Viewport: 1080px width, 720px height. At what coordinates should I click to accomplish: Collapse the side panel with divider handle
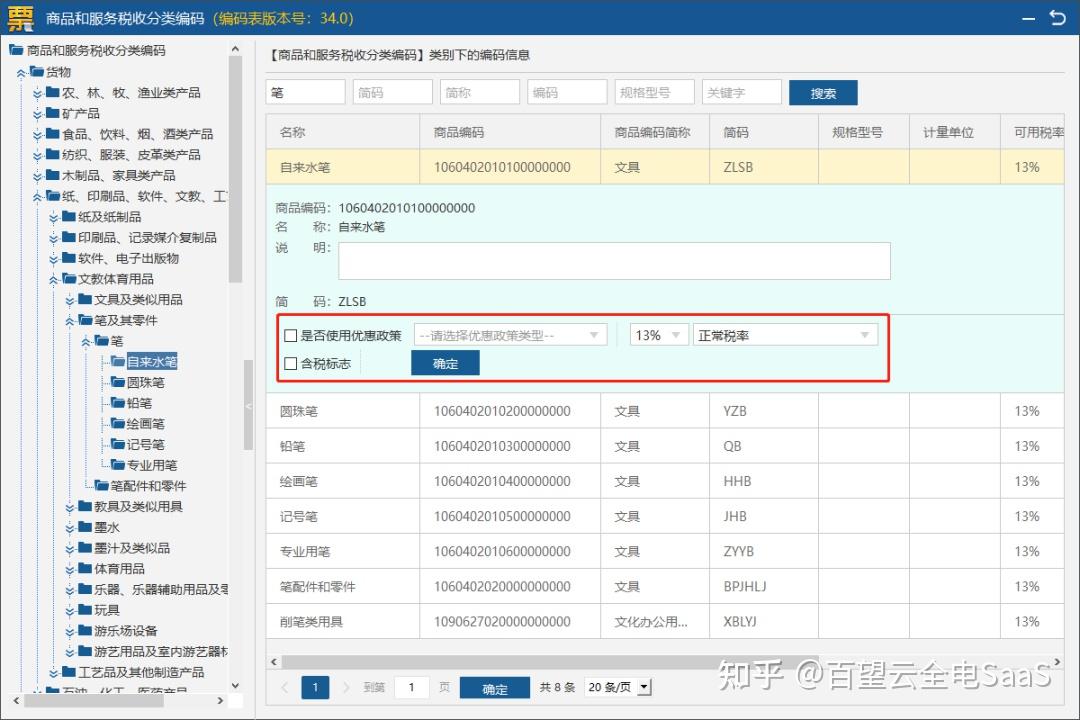click(249, 407)
